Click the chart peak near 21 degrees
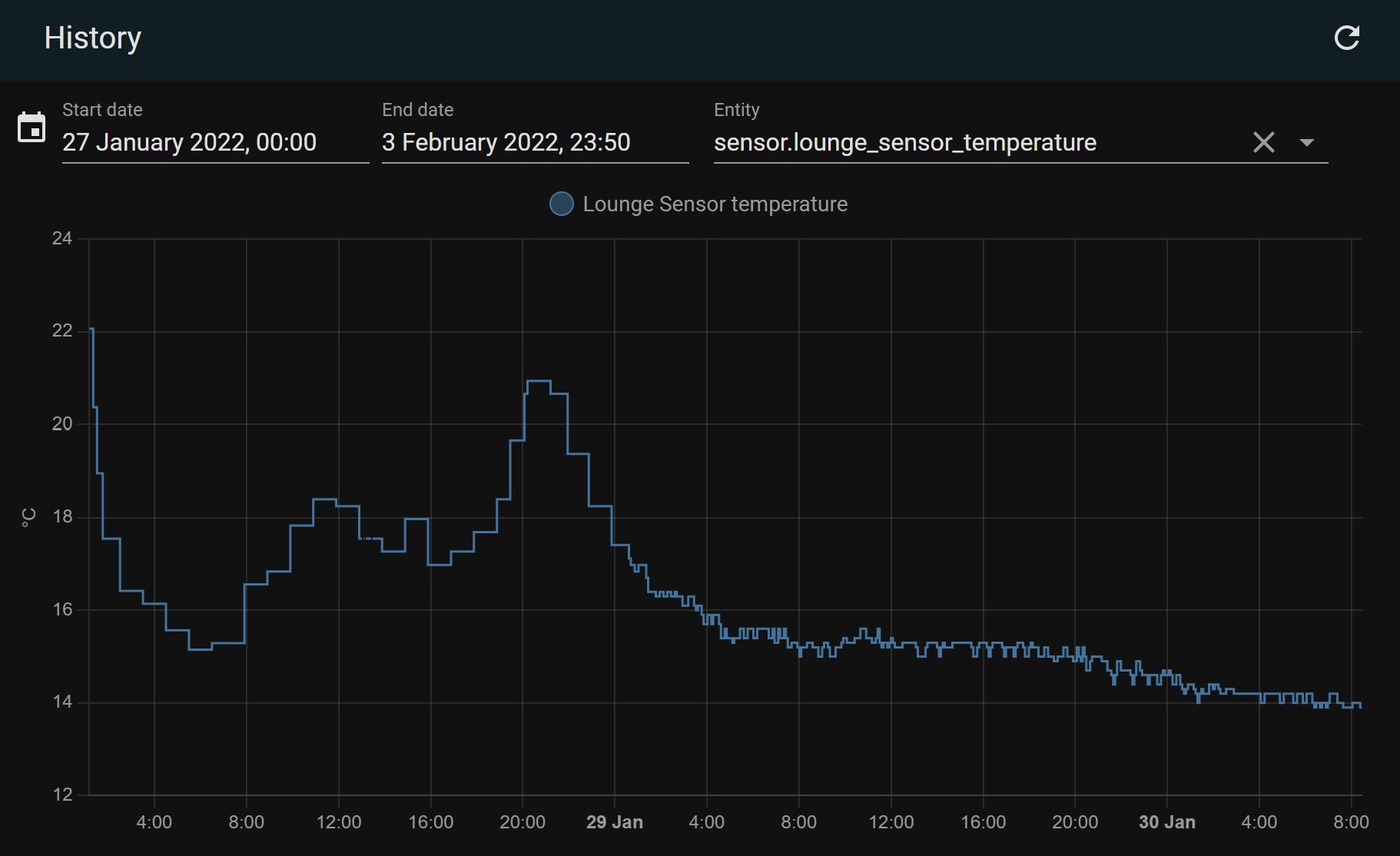The image size is (1400, 856). click(x=538, y=381)
